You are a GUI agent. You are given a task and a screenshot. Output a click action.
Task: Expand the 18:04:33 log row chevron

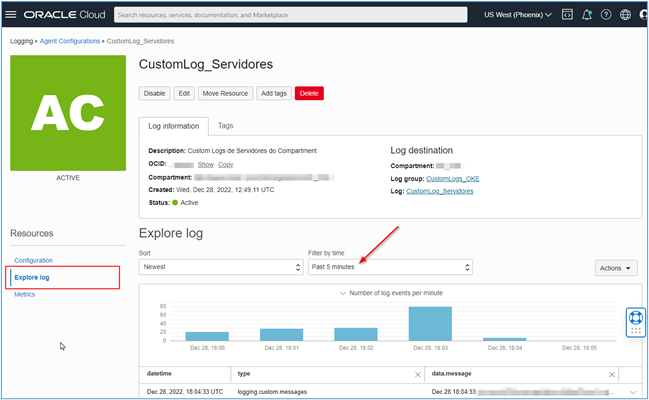(633, 392)
